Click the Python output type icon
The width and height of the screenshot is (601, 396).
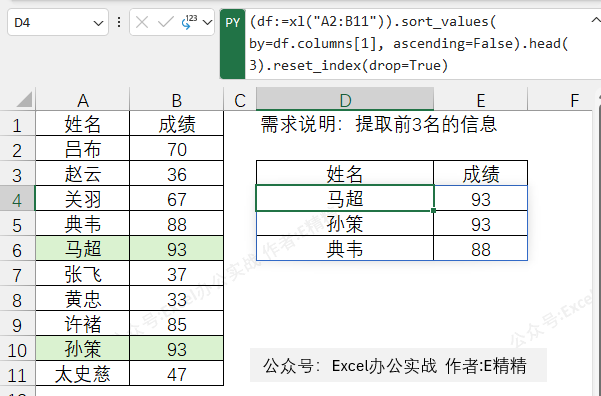point(189,22)
